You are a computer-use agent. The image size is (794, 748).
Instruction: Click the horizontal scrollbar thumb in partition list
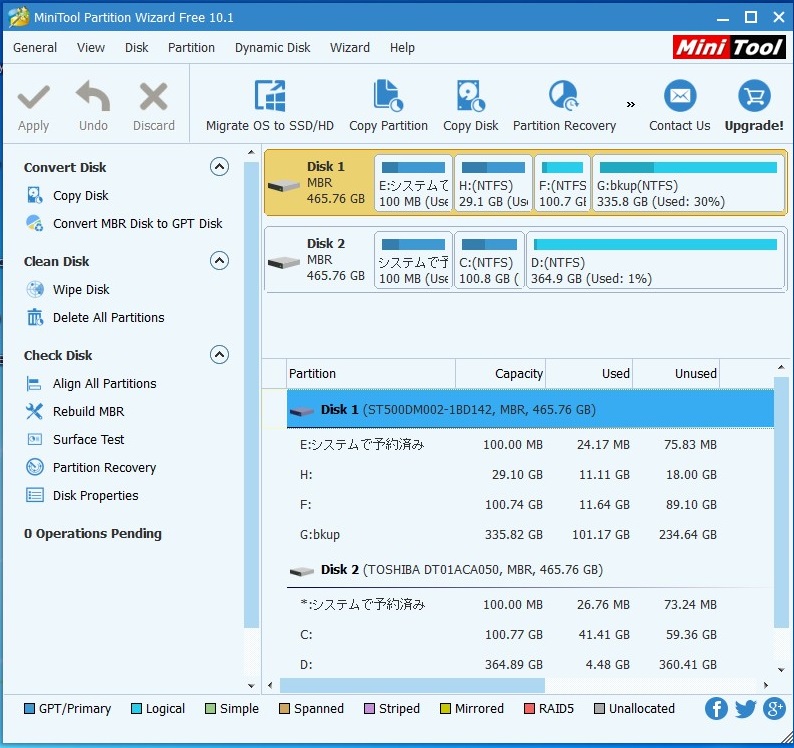[x=412, y=685]
